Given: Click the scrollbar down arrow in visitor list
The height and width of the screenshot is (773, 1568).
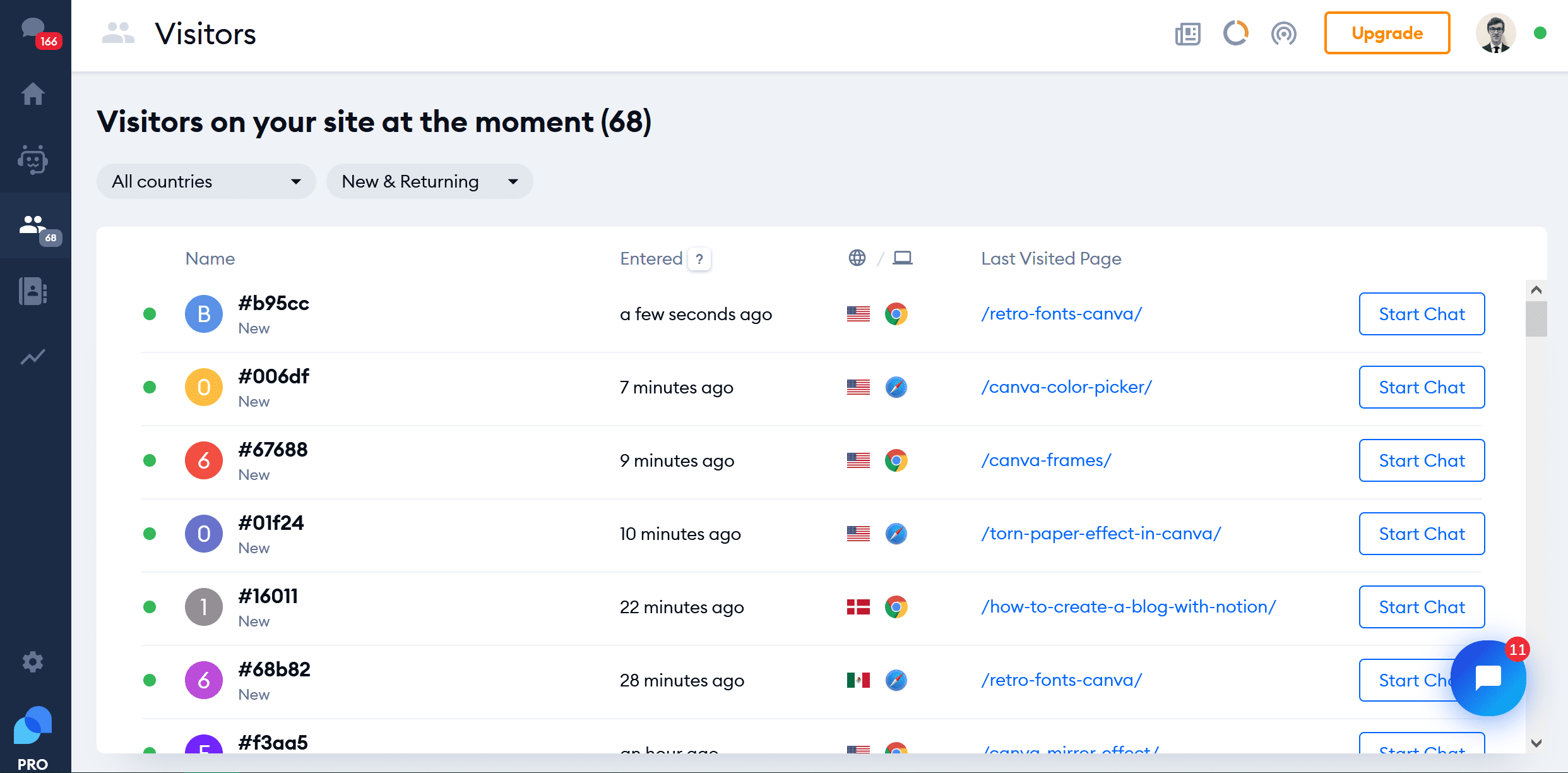Looking at the screenshot, I should 1536,743.
